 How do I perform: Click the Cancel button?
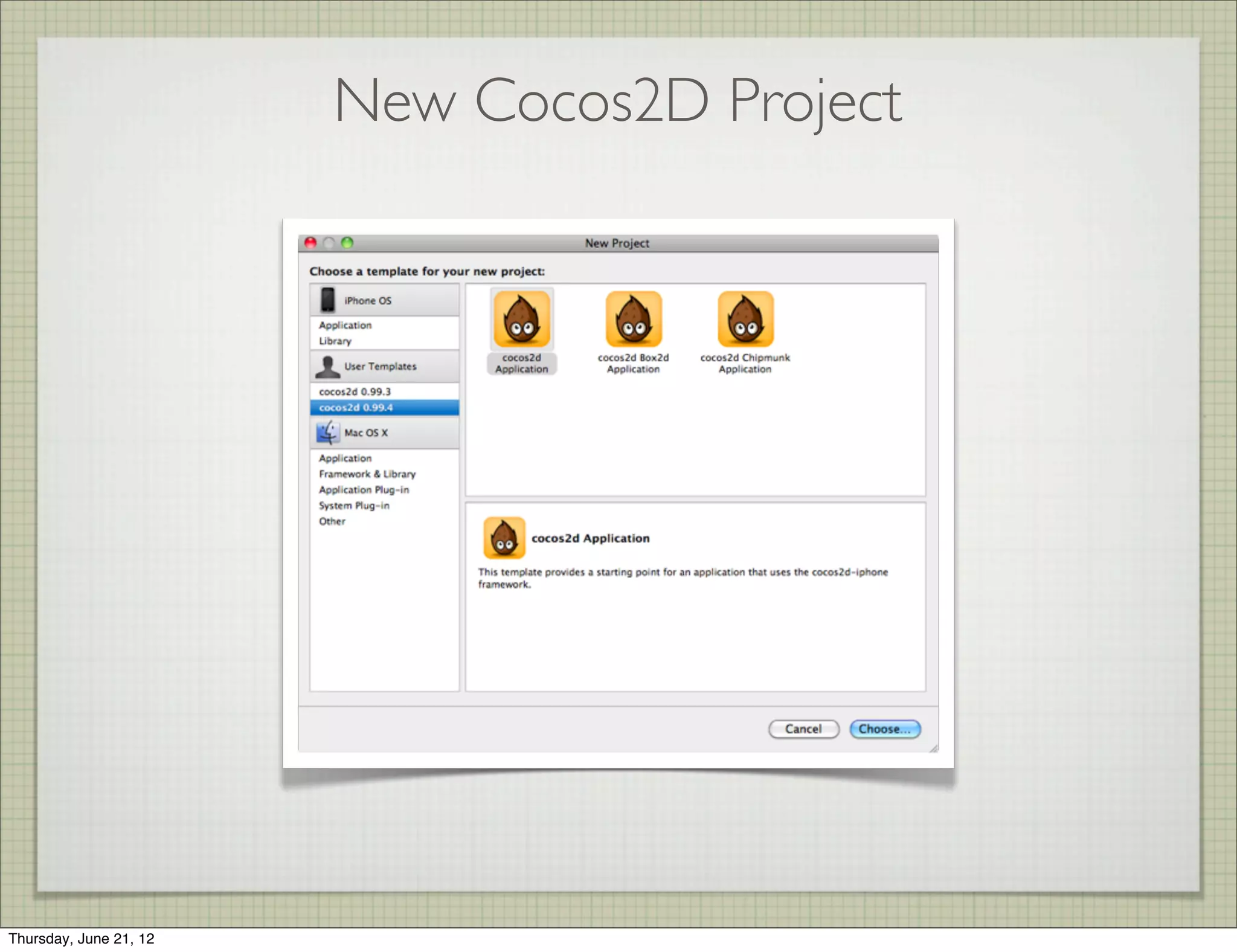pyautogui.click(x=804, y=729)
